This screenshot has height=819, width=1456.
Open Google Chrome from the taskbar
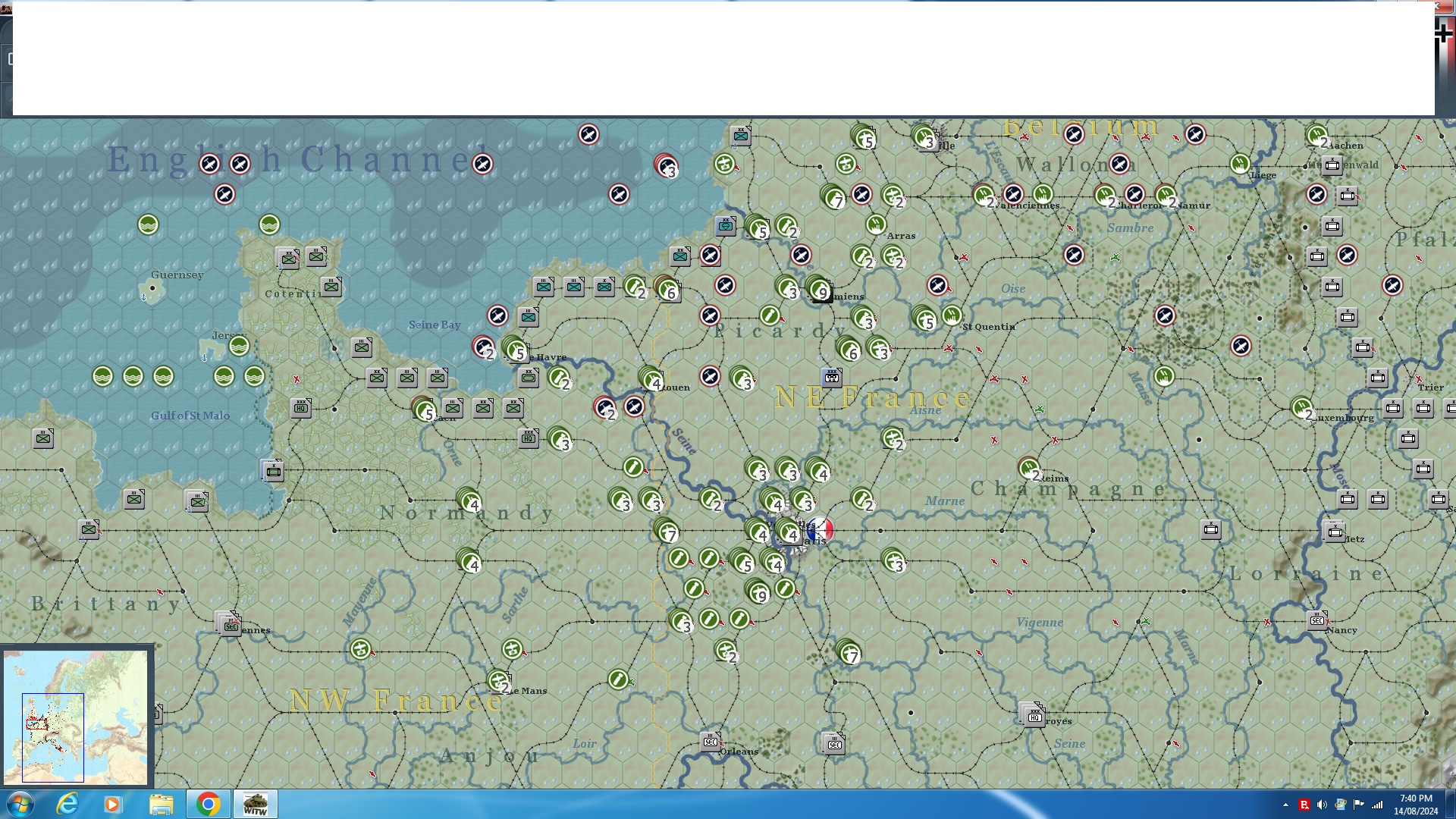click(208, 804)
